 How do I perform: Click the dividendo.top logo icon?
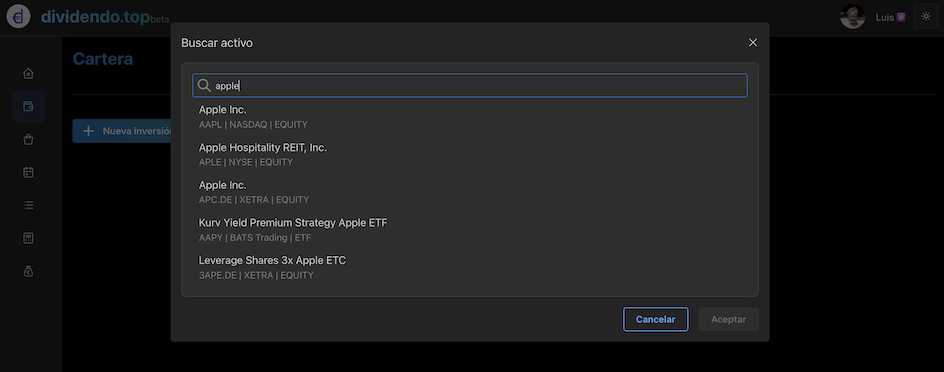pyautogui.click(x=18, y=16)
